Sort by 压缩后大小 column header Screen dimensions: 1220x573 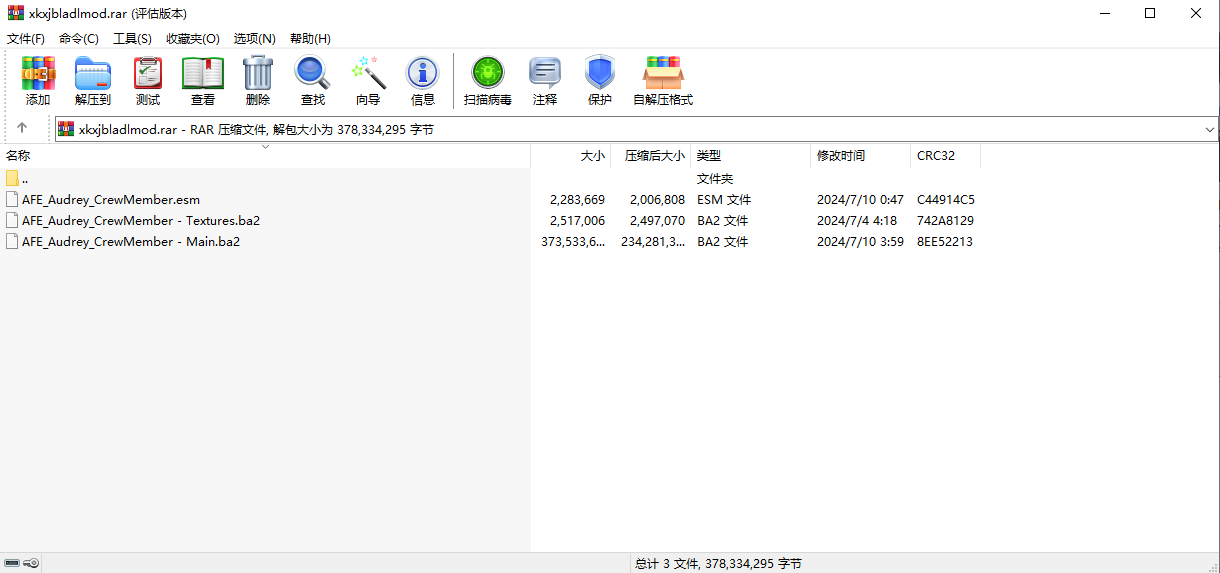[650, 156]
